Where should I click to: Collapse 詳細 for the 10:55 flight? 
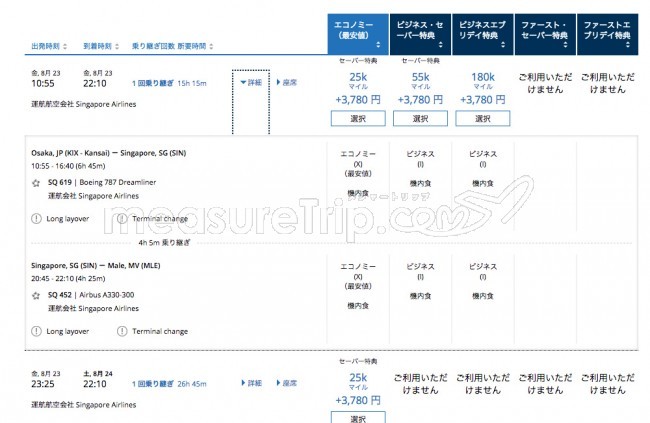(x=251, y=83)
